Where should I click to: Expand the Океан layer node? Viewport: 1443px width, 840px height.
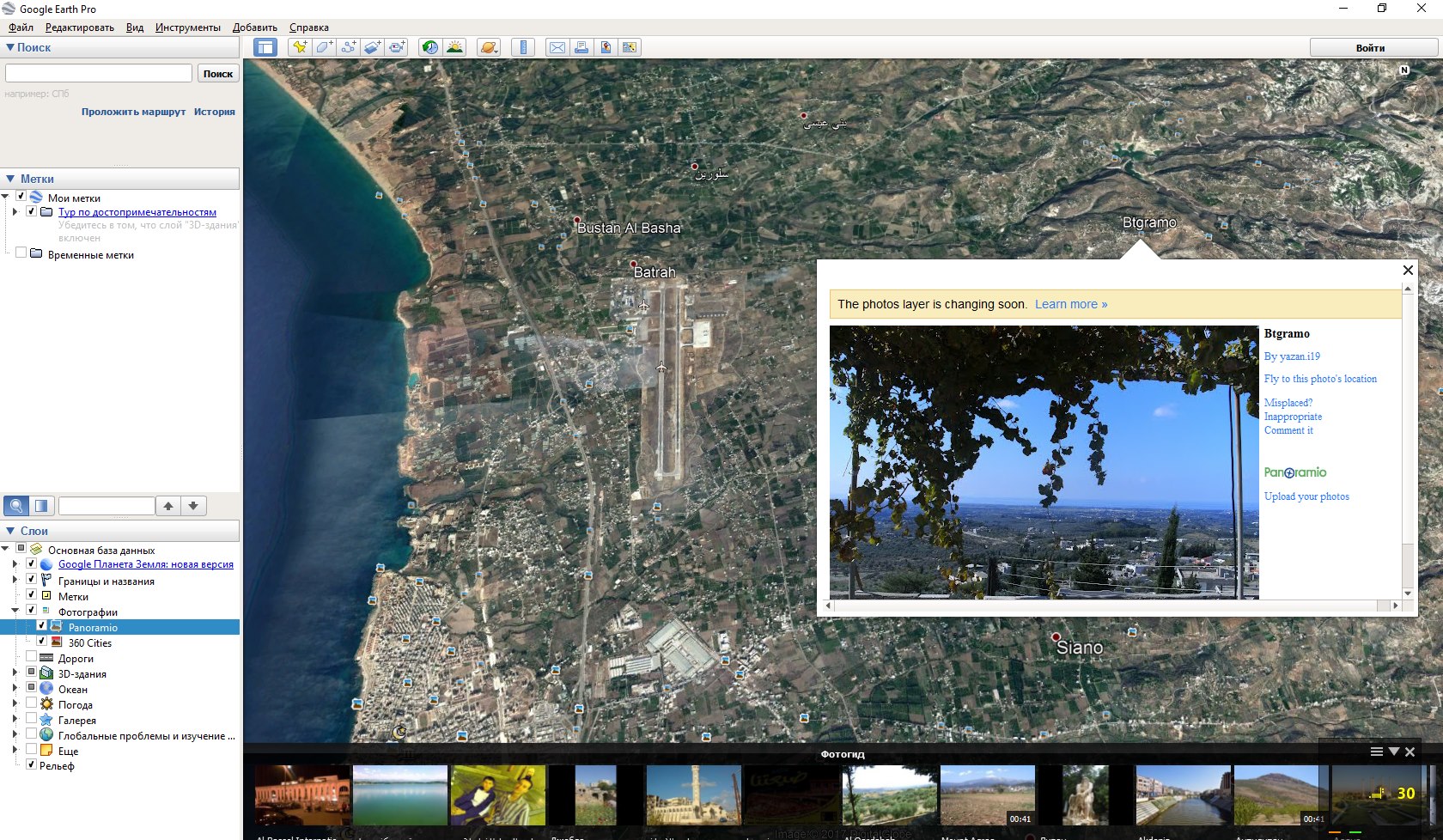point(15,688)
